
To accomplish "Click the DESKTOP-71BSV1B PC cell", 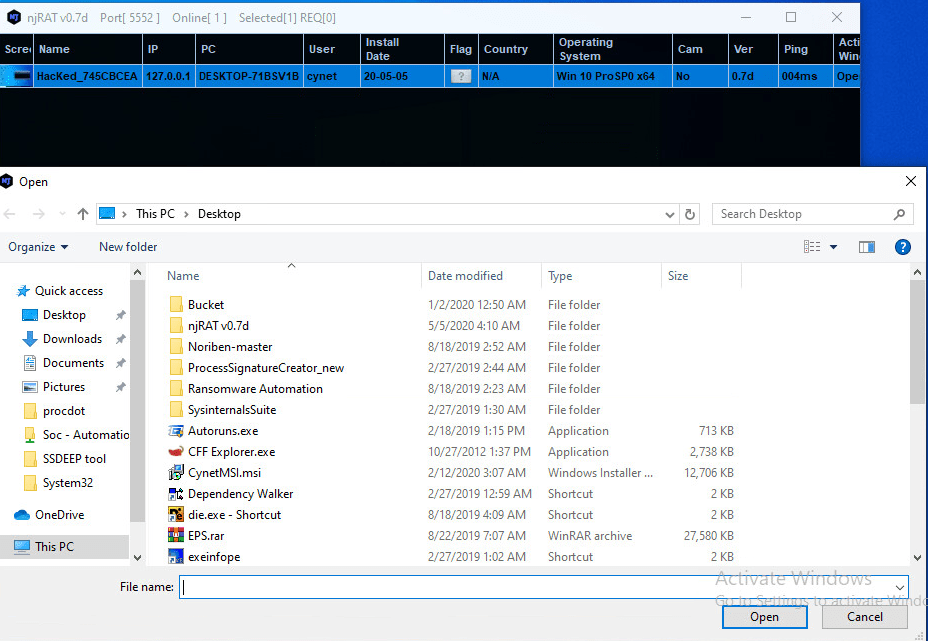I will click(x=249, y=76).
